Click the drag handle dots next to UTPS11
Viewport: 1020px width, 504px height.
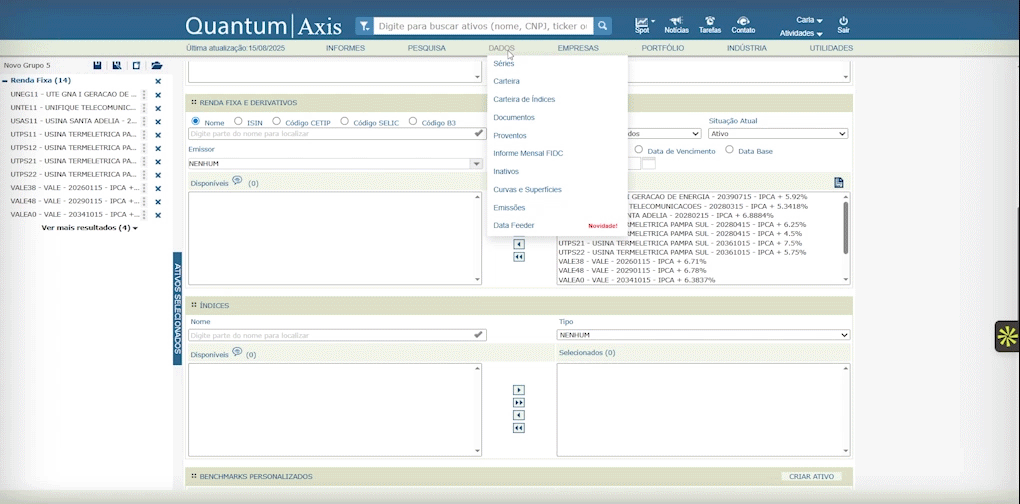(x=144, y=135)
